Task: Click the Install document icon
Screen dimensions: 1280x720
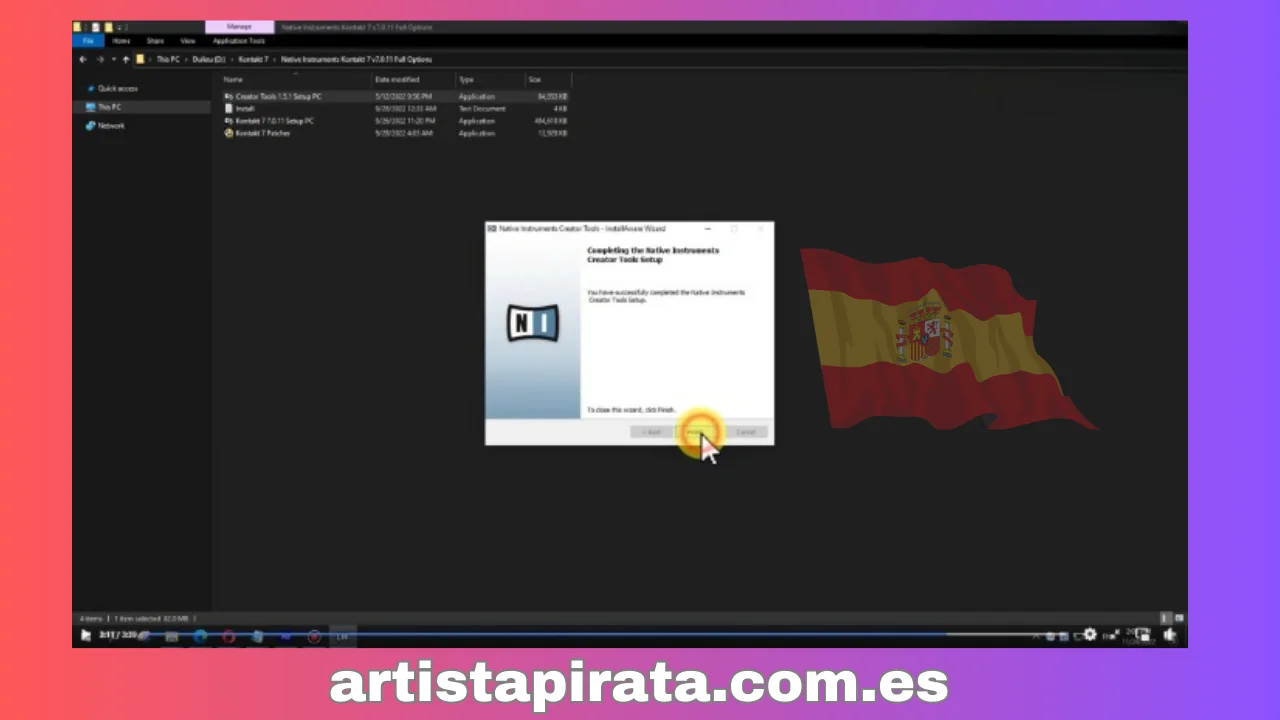Action: tap(229, 108)
